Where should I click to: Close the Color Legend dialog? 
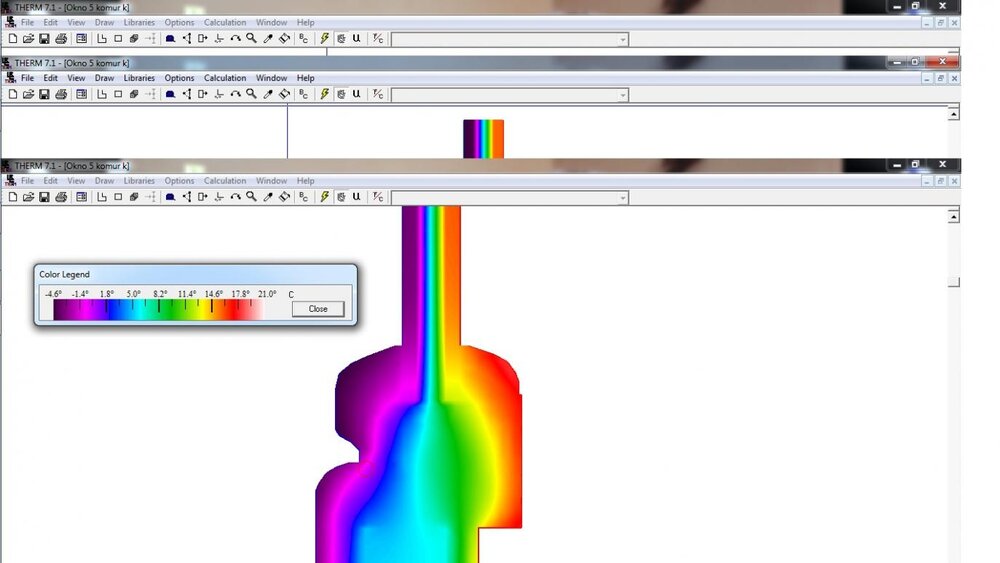tap(318, 309)
